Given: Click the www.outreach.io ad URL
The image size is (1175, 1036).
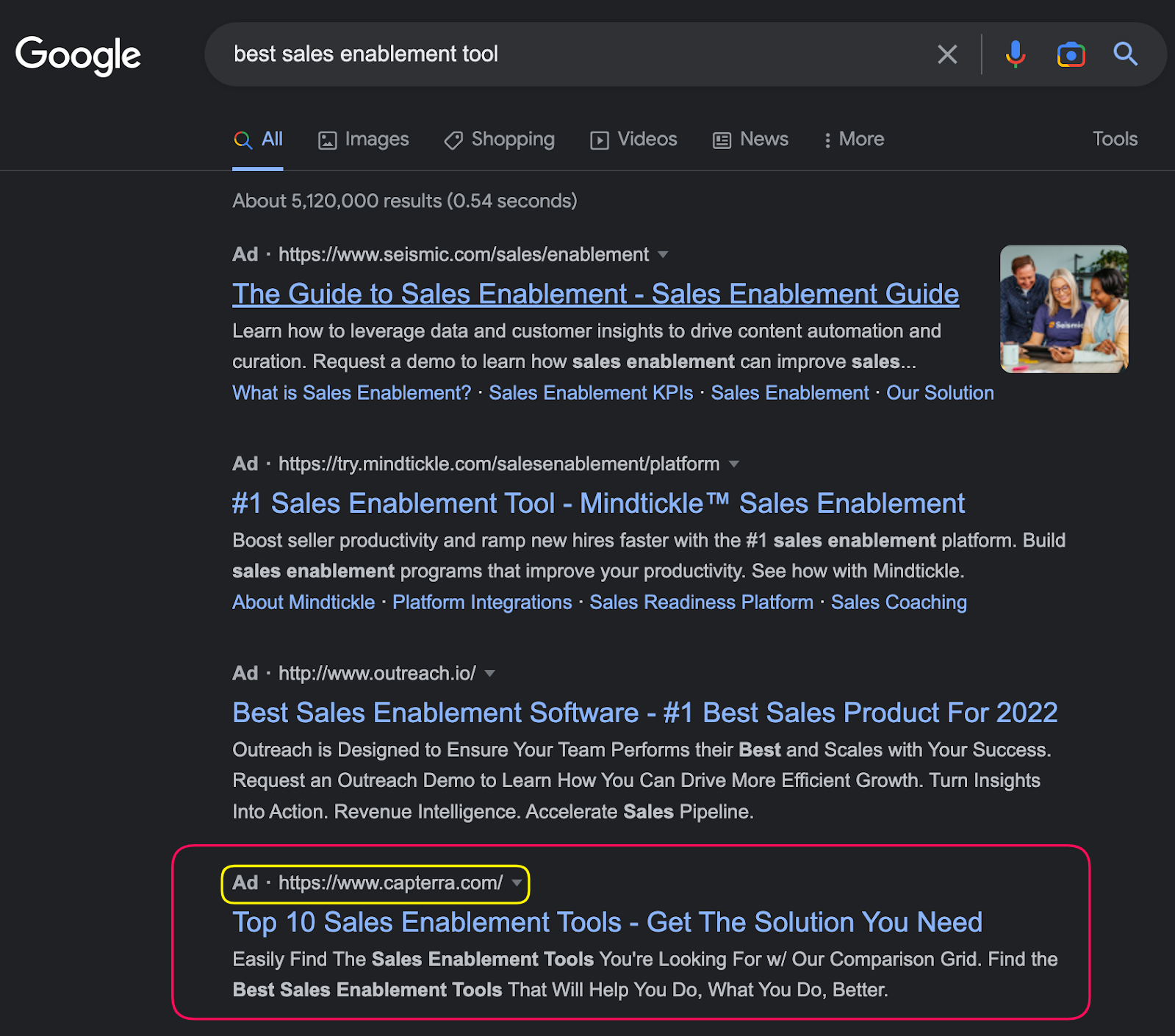Looking at the screenshot, I should 377,674.
